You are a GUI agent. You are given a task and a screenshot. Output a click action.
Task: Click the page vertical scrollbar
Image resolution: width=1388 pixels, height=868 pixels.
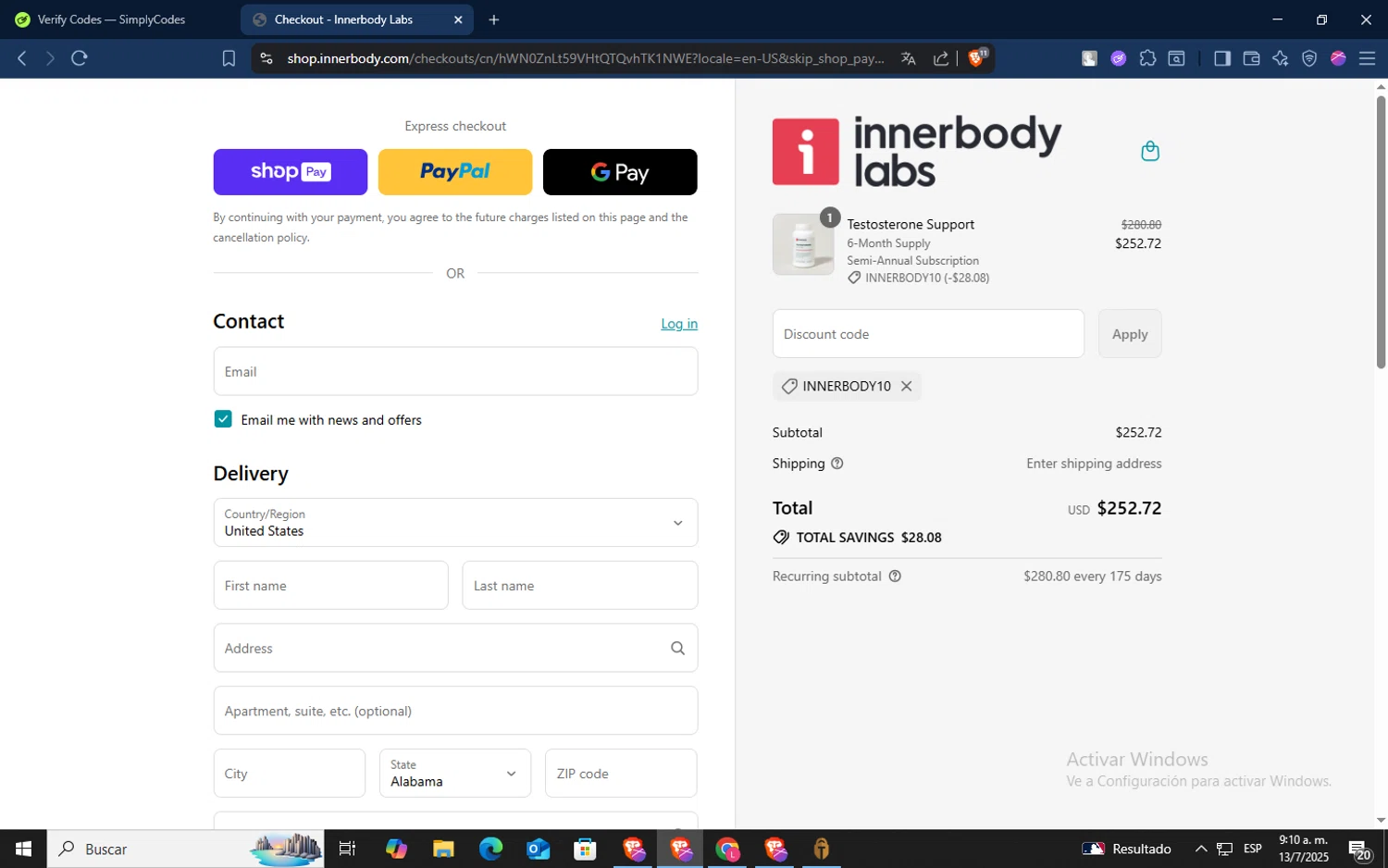[x=1381, y=231]
